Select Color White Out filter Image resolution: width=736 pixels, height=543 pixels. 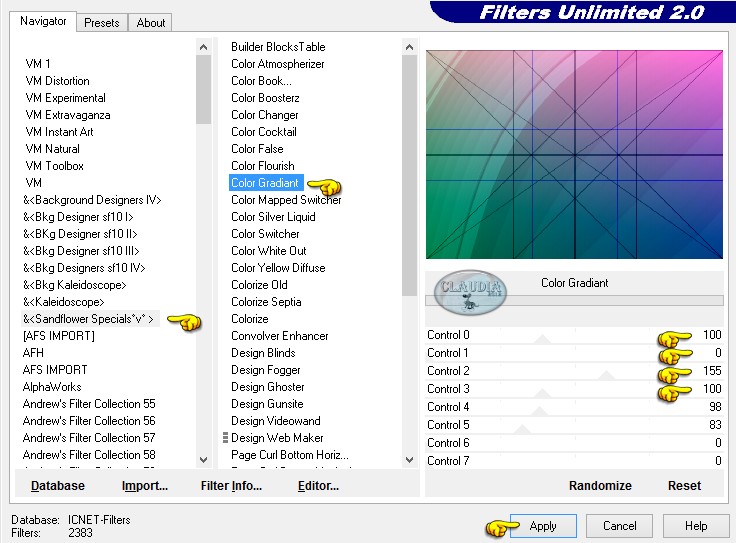pyautogui.click(x=268, y=251)
